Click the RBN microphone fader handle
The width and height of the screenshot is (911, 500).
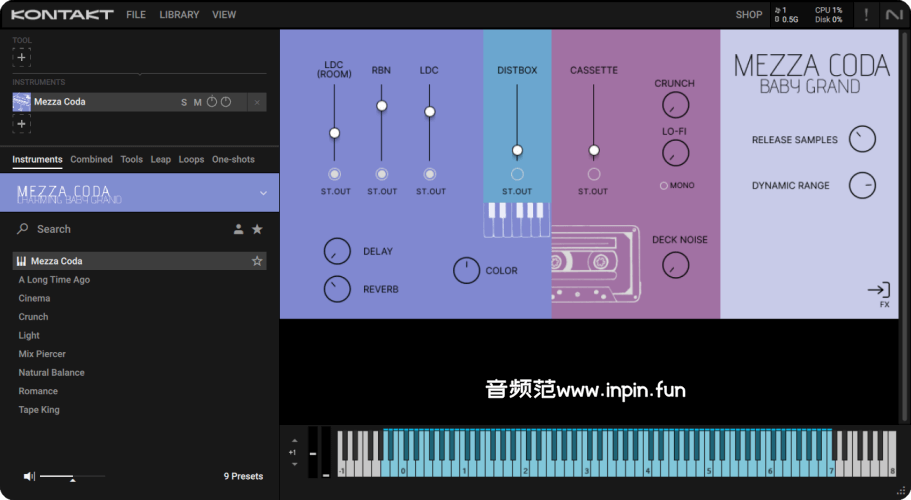381,105
